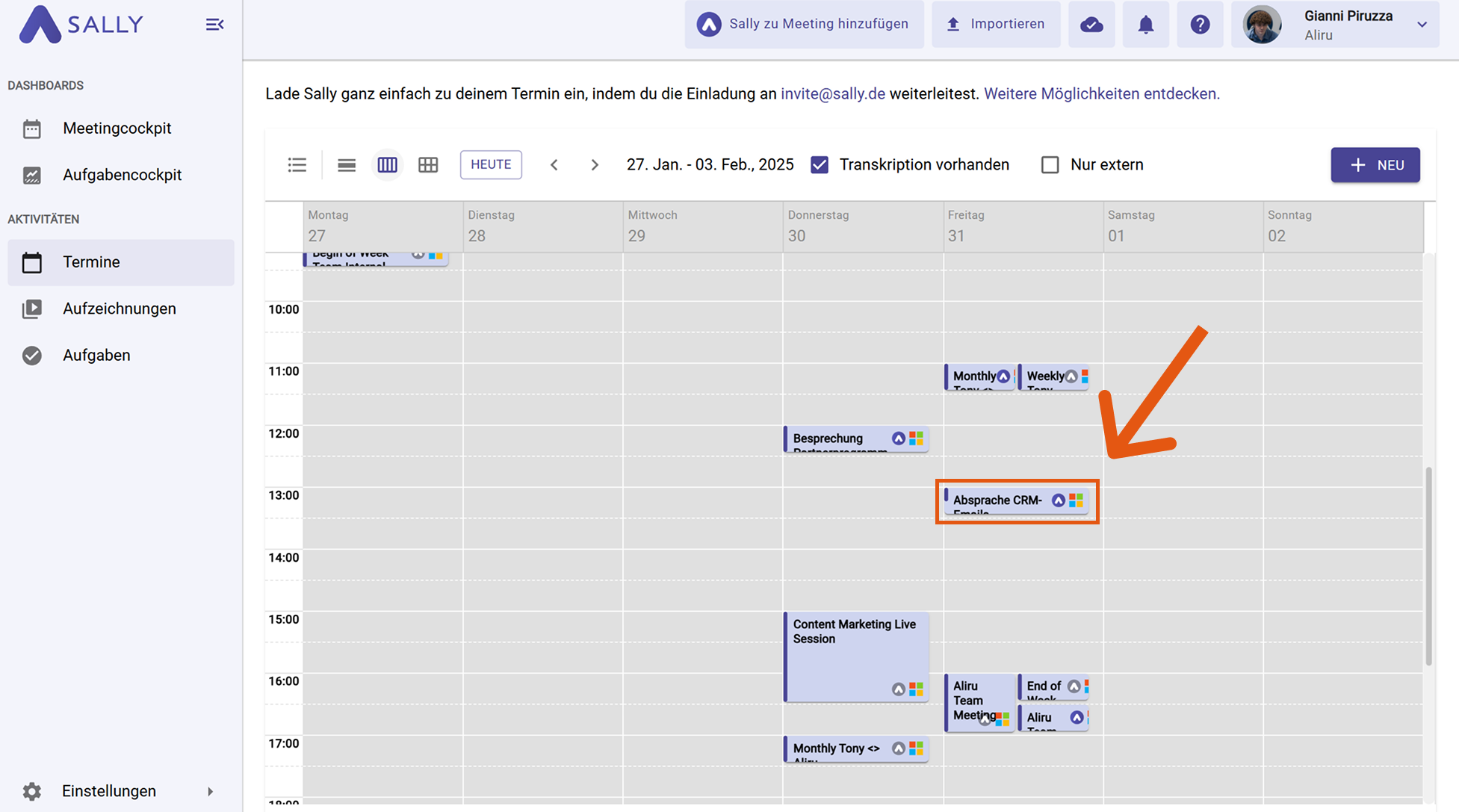Open the help question mark icon
1459x812 pixels.
(1200, 25)
